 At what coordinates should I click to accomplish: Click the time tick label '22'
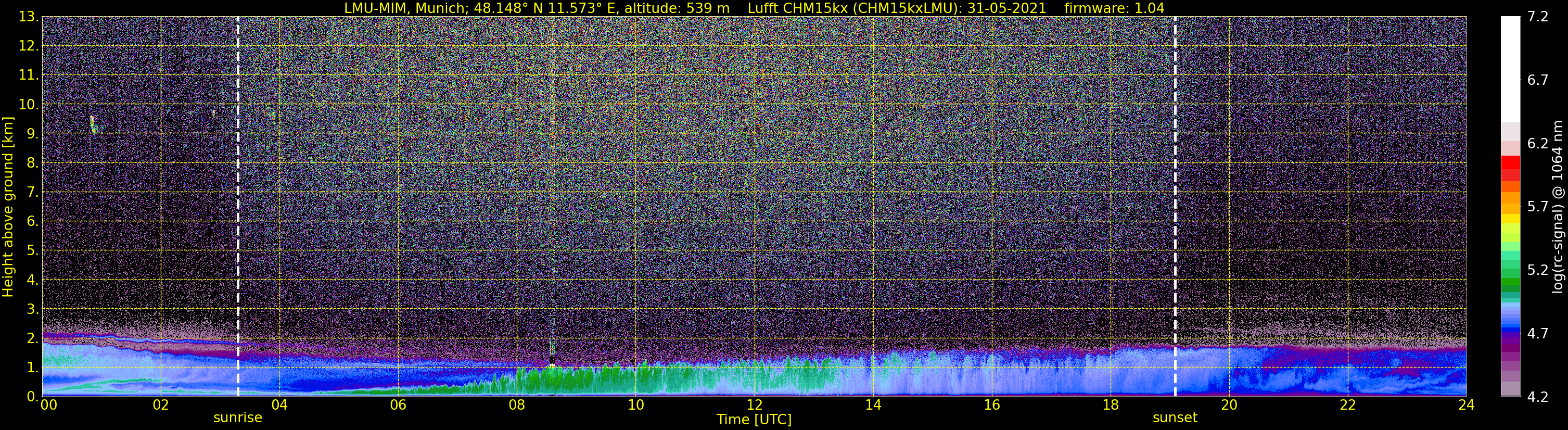[1348, 405]
